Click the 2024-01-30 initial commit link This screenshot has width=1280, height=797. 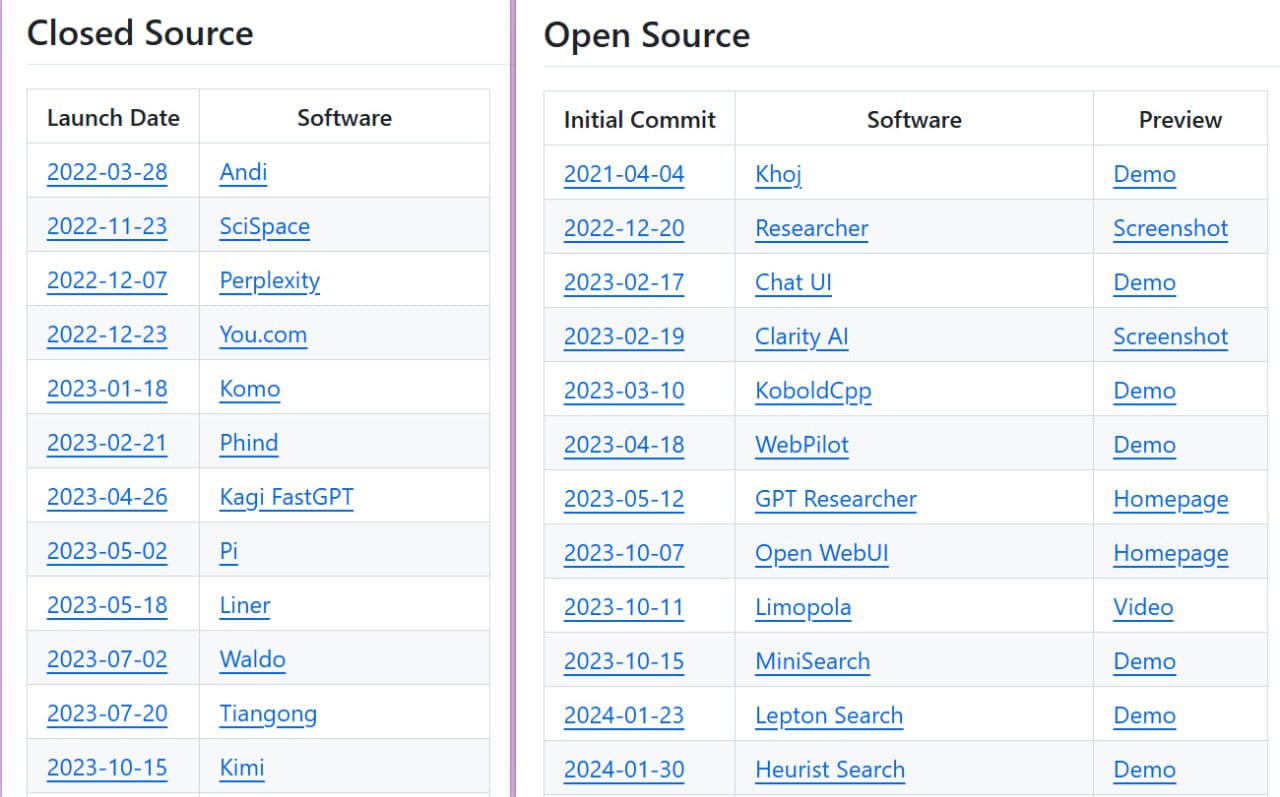tap(624, 769)
